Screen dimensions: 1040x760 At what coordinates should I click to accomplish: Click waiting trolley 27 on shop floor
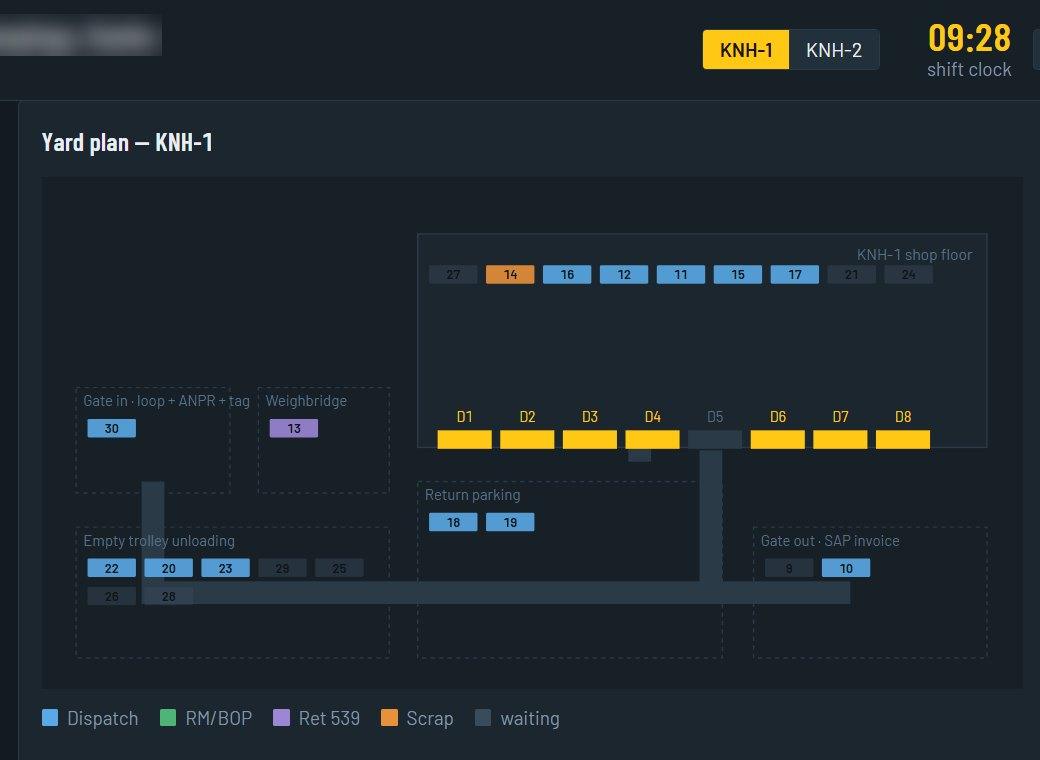(x=453, y=275)
